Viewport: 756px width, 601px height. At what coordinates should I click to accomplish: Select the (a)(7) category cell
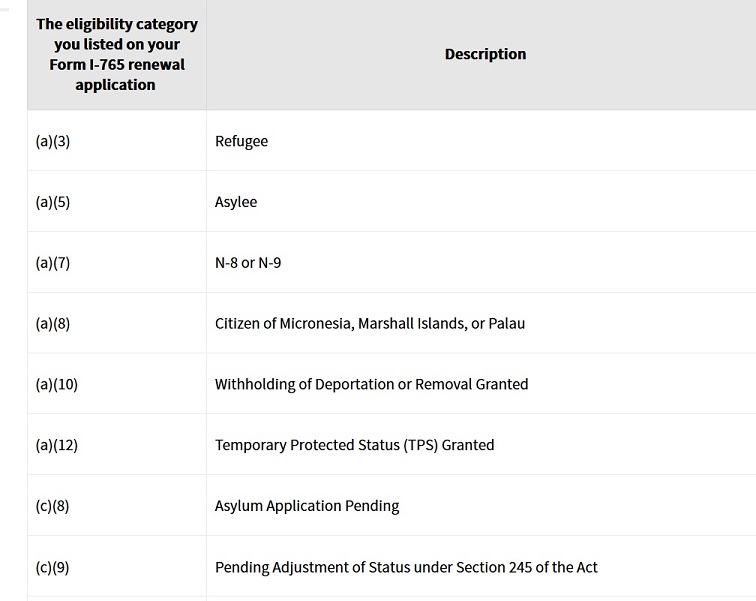coord(53,263)
